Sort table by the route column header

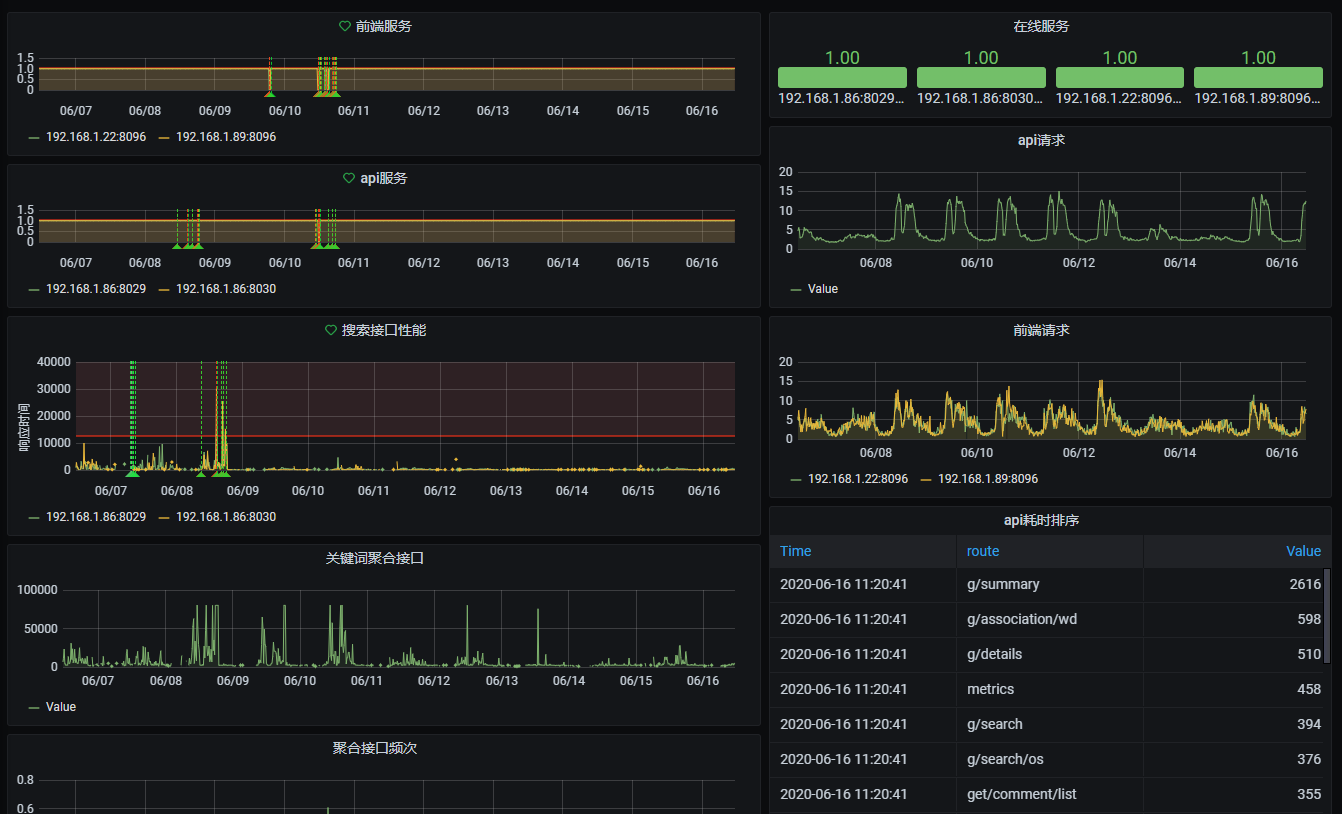983,551
